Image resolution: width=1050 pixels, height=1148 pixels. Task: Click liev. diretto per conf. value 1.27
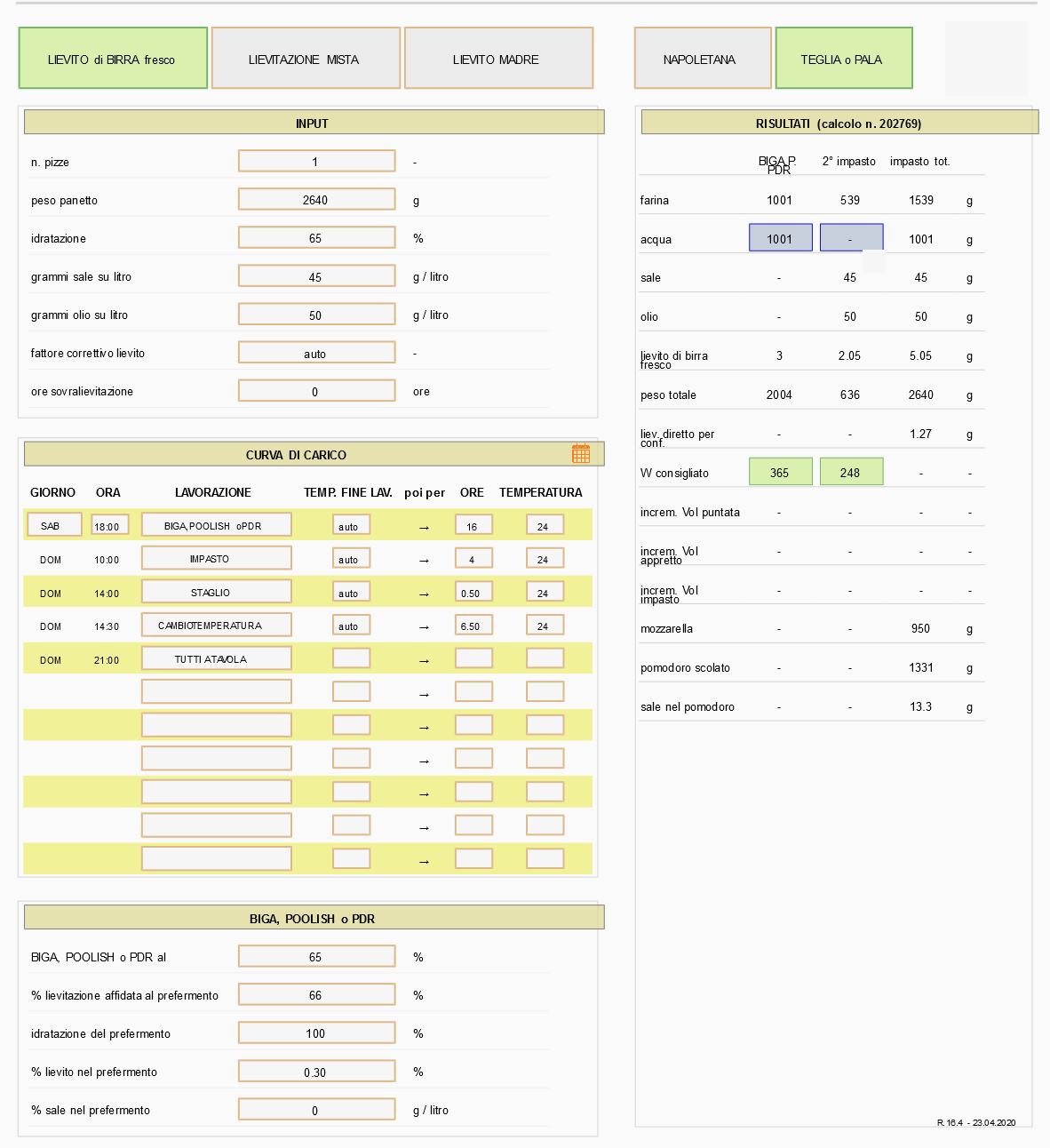pos(921,434)
